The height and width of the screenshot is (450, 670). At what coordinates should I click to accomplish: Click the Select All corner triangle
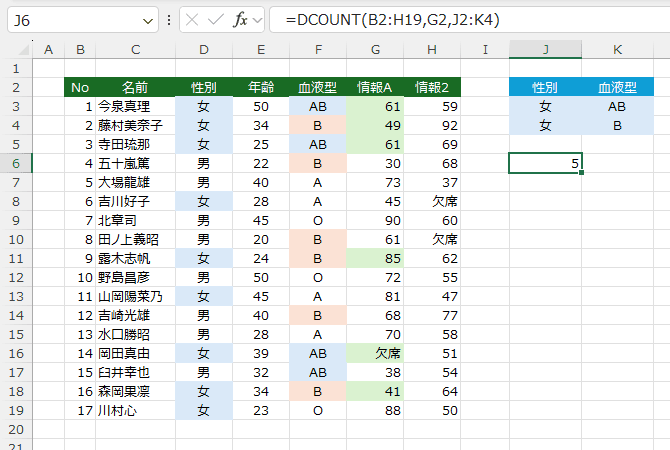[x=16, y=49]
